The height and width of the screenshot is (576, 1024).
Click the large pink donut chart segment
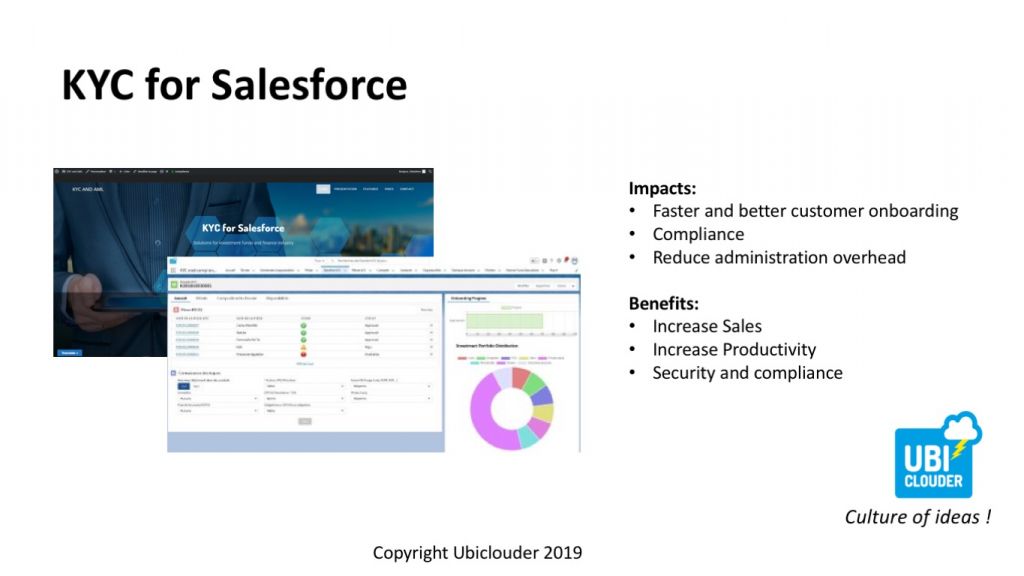(484, 413)
